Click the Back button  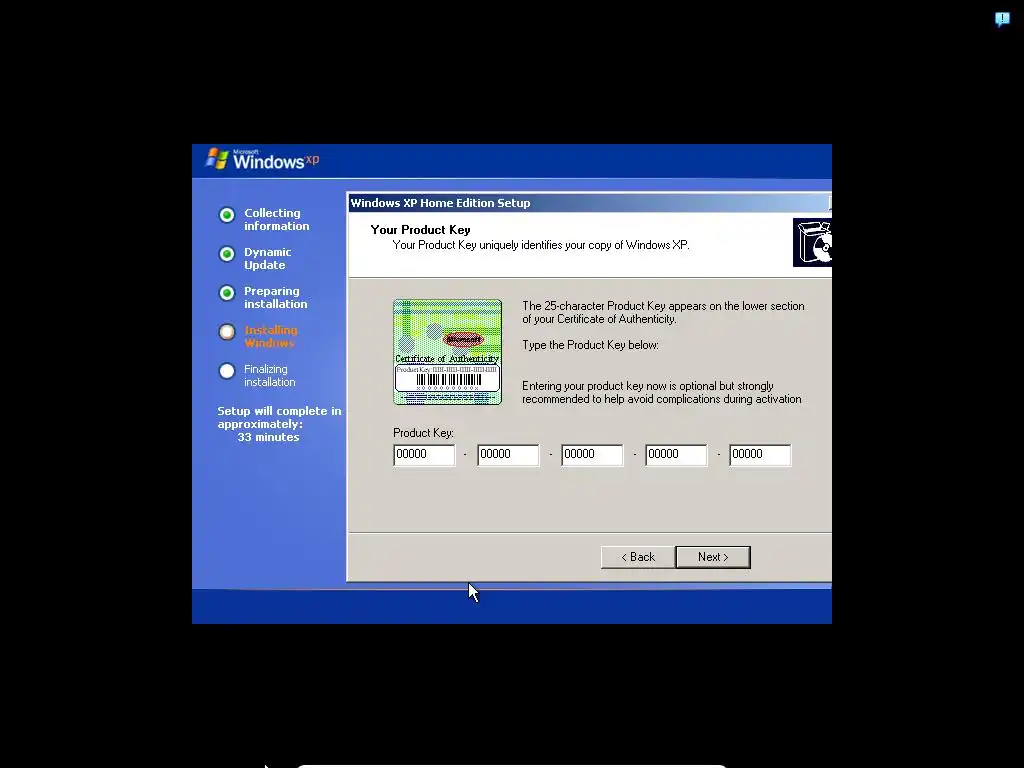637,557
